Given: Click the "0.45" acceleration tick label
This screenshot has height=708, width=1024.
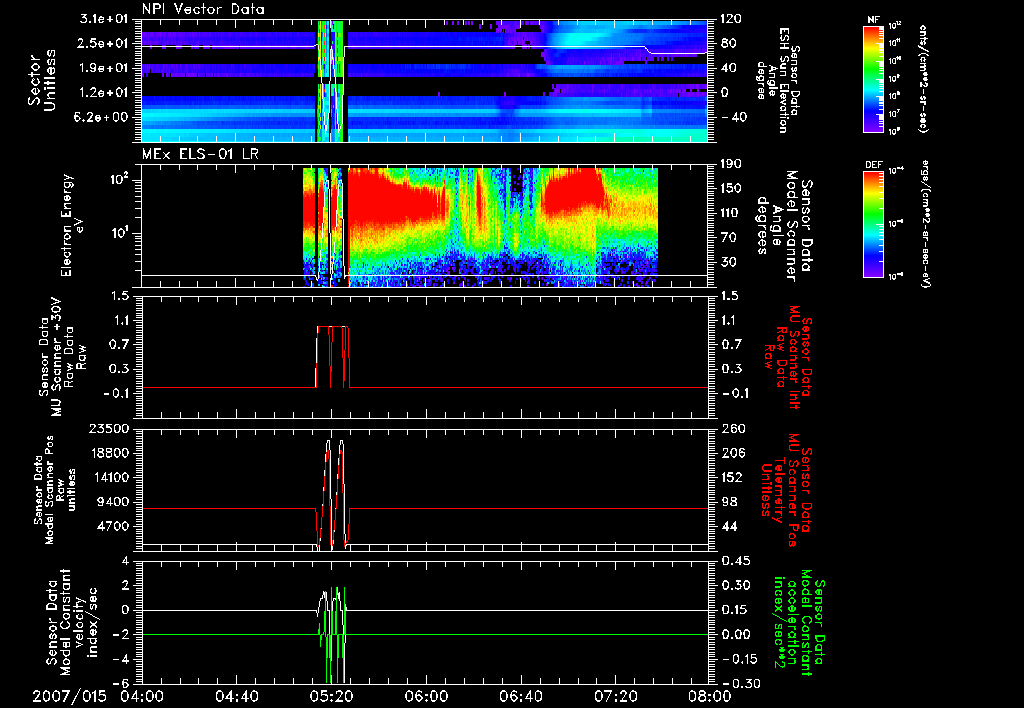Looking at the screenshot, I should pos(735,561).
